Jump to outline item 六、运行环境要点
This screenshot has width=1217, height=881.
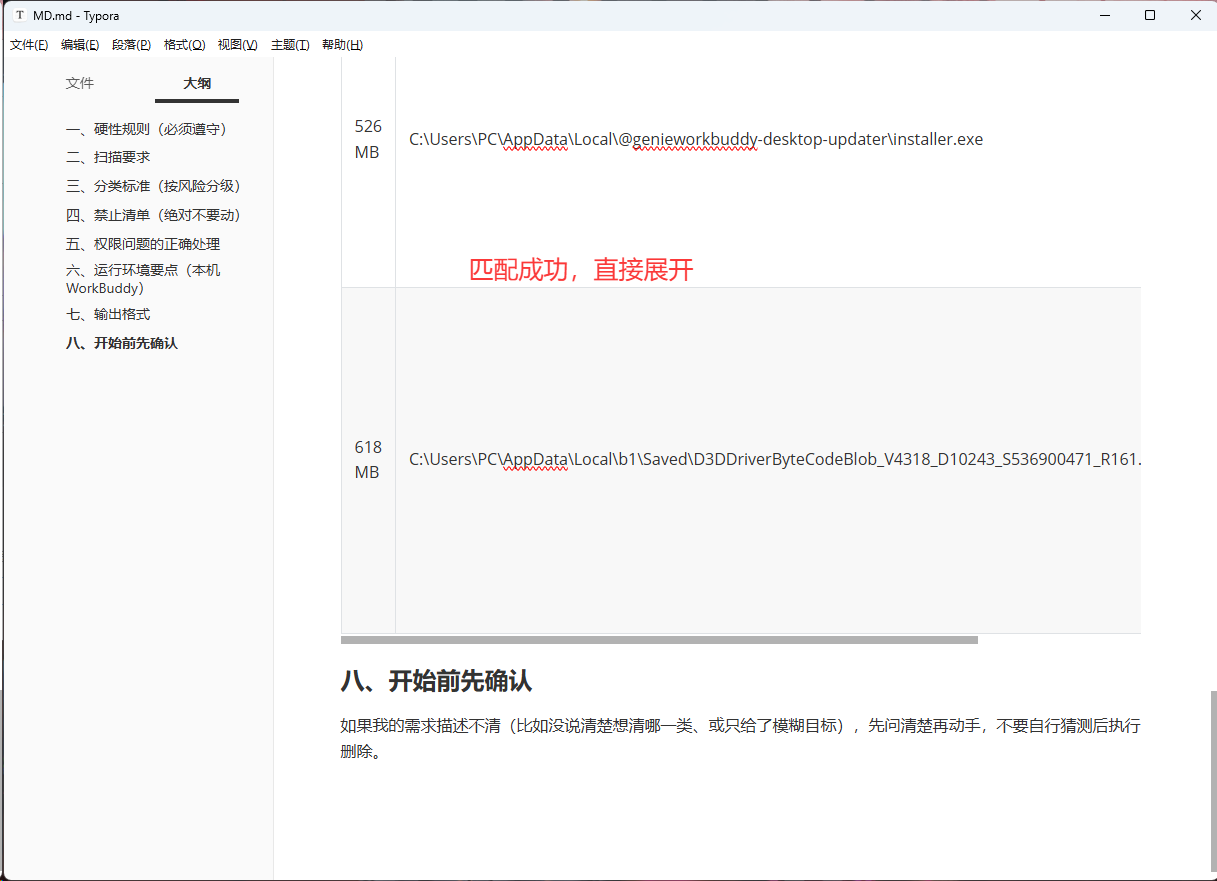[x=143, y=279]
